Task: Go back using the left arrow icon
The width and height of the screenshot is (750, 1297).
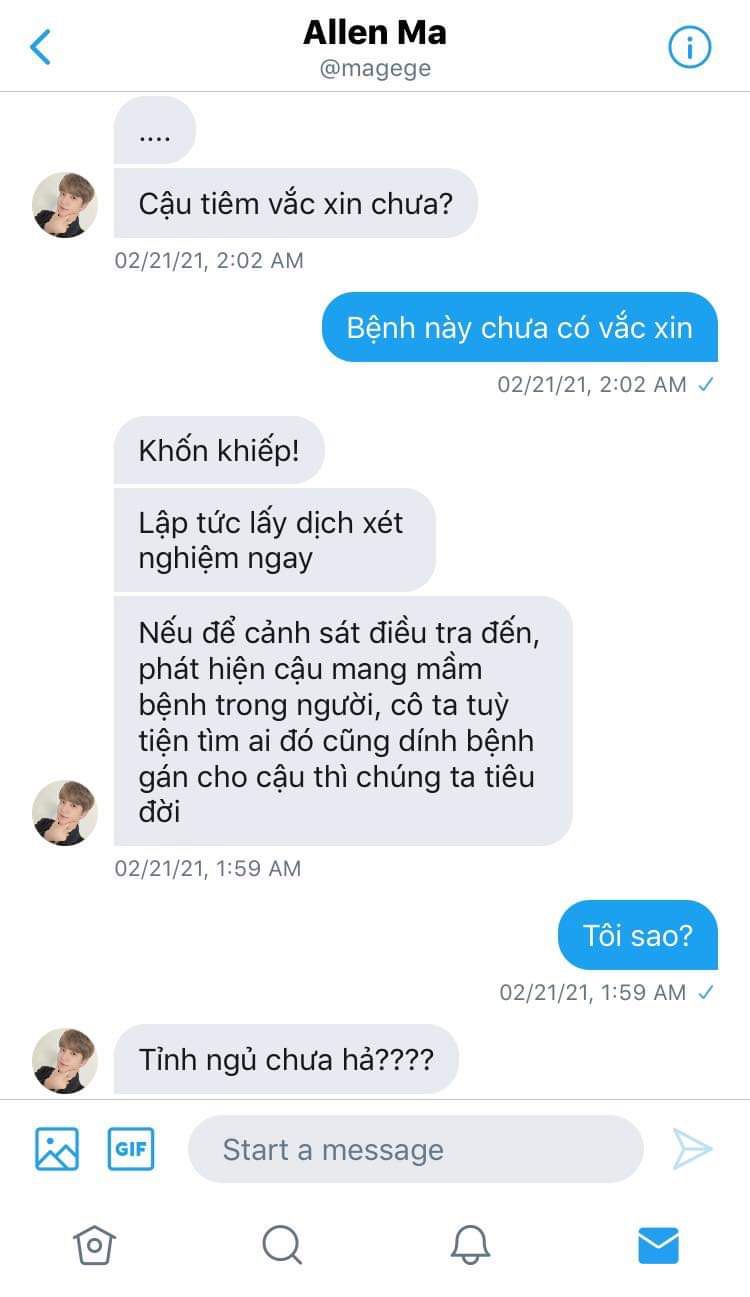Action: [x=40, y=47]
